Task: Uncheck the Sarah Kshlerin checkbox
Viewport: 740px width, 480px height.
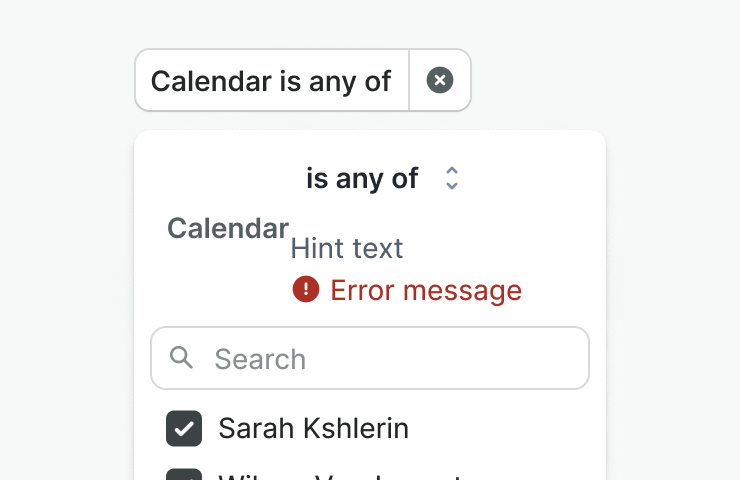Action: (x=184, y=429)
